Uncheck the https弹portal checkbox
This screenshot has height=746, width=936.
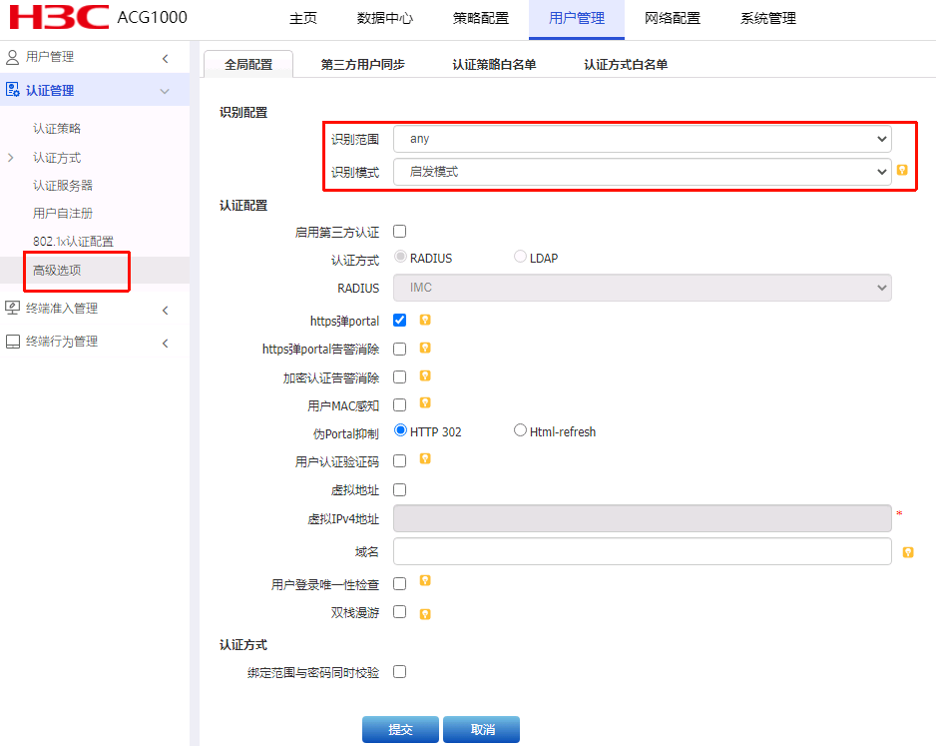click(x=400, y=320)
